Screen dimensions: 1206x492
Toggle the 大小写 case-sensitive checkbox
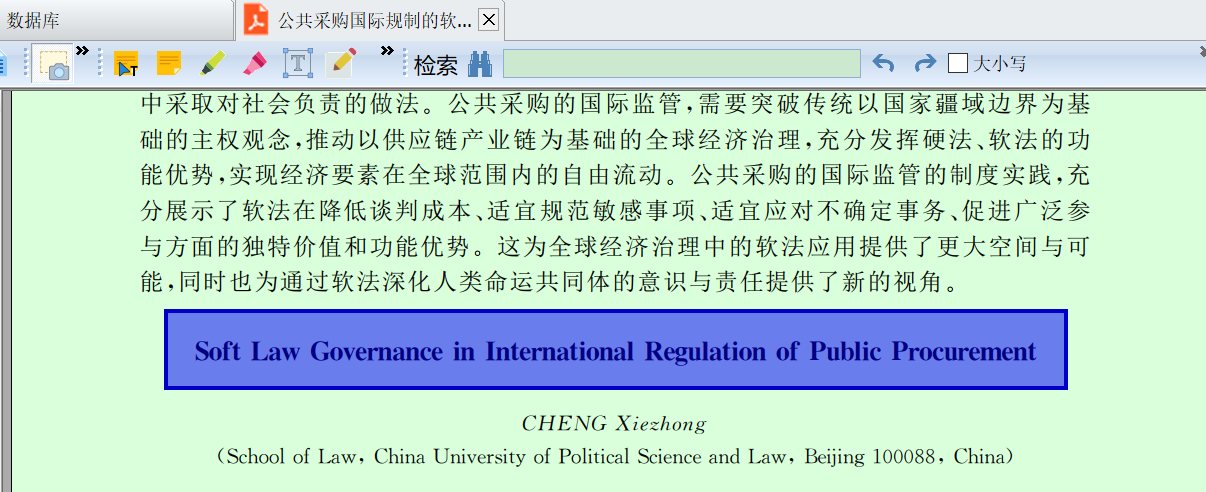tap(958, 64)
